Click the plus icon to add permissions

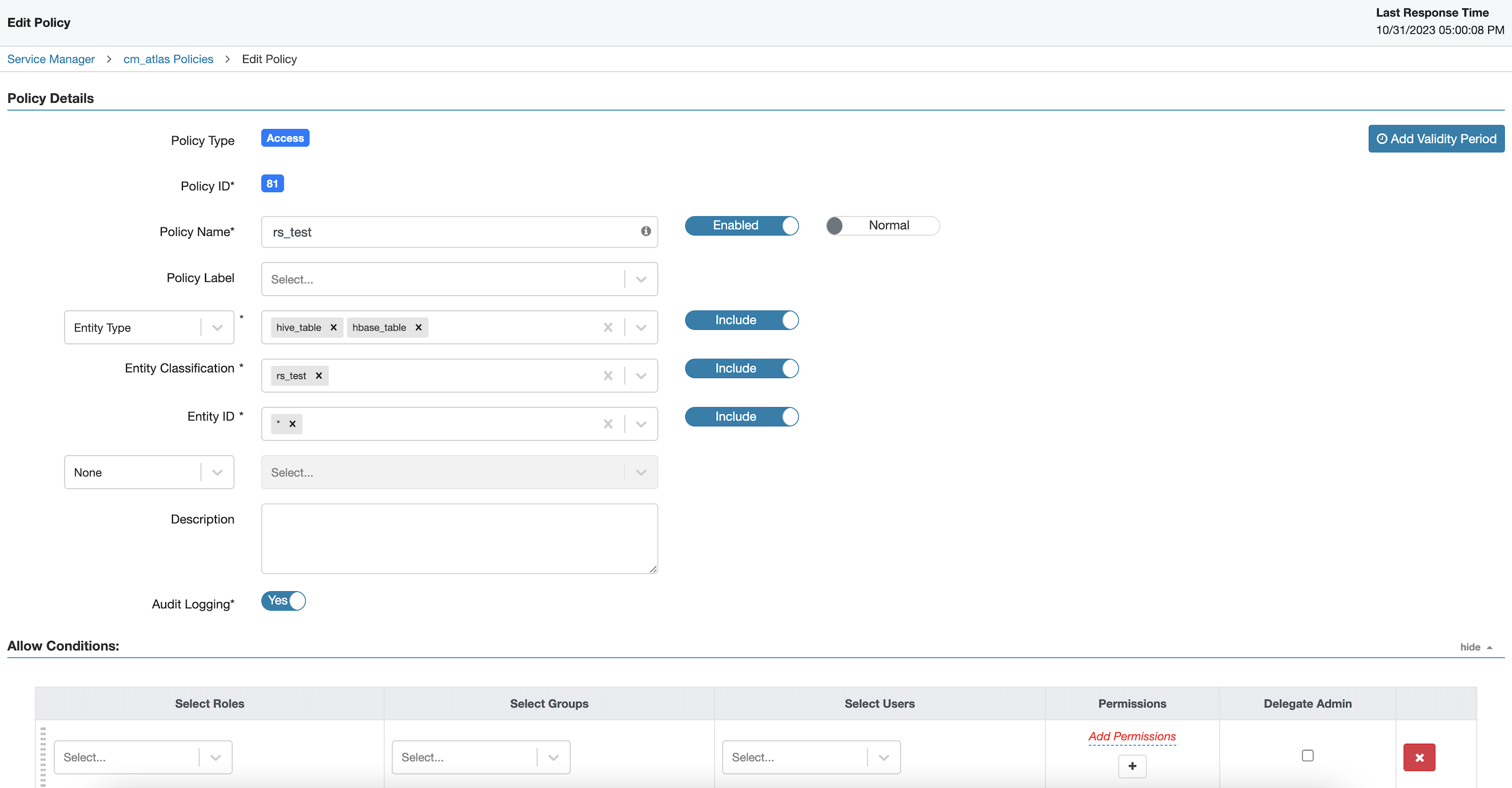1132,766
